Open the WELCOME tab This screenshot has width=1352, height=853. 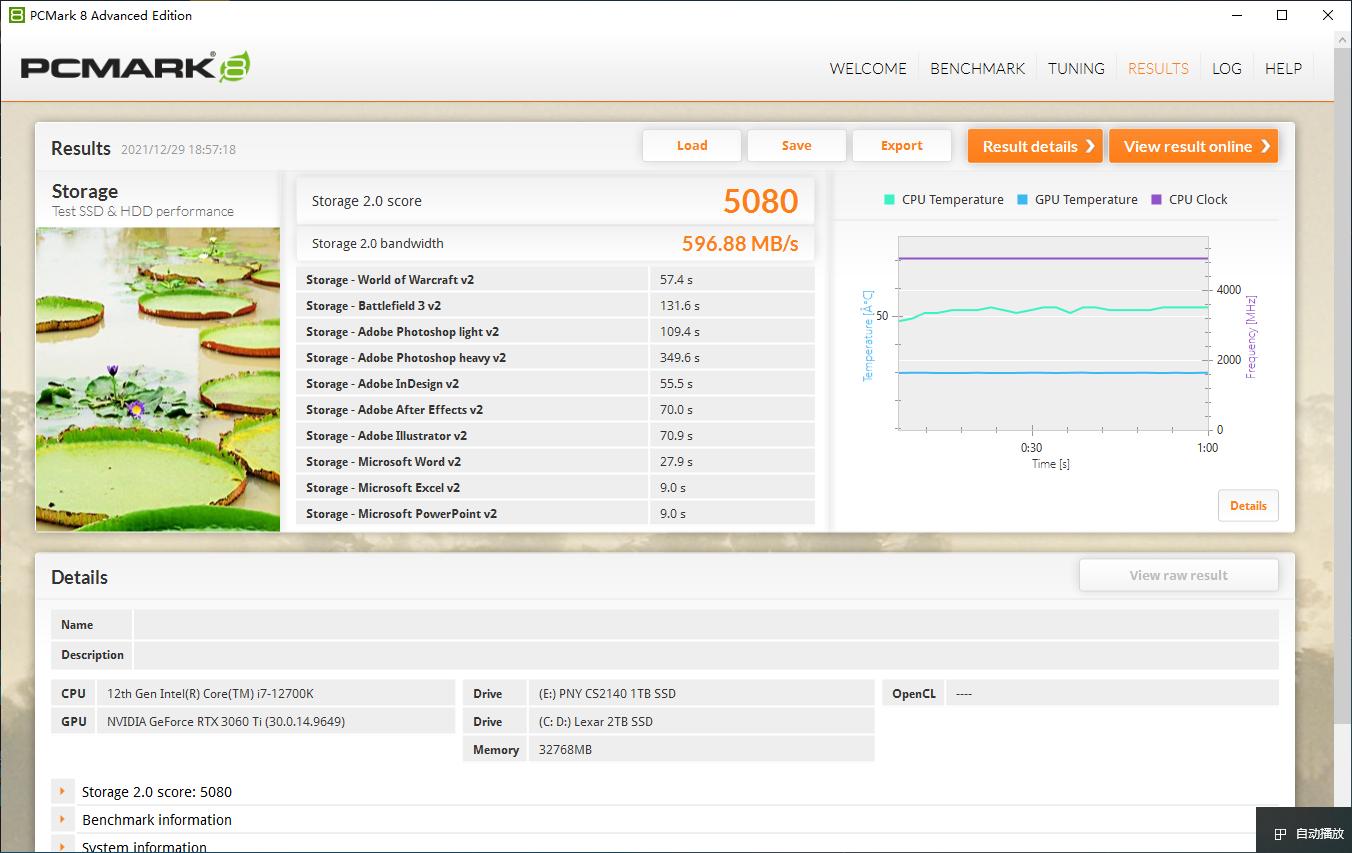[868, 69]
